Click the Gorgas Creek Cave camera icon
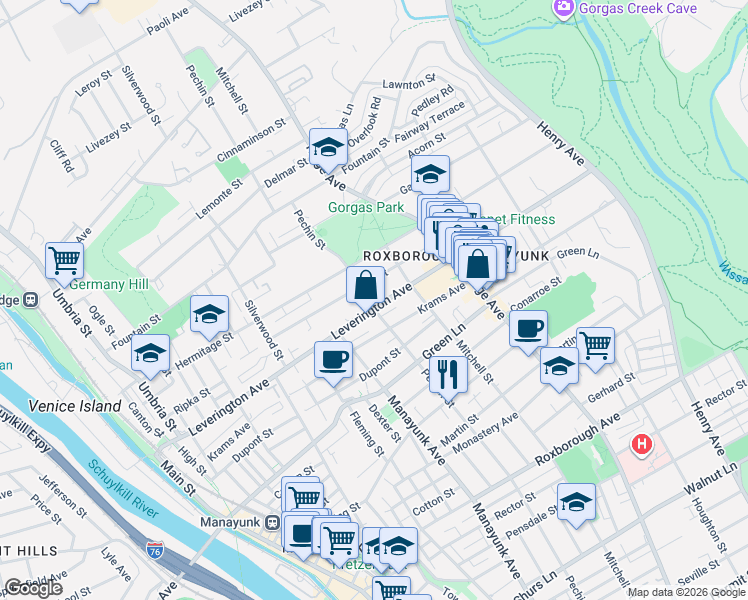 564,8
